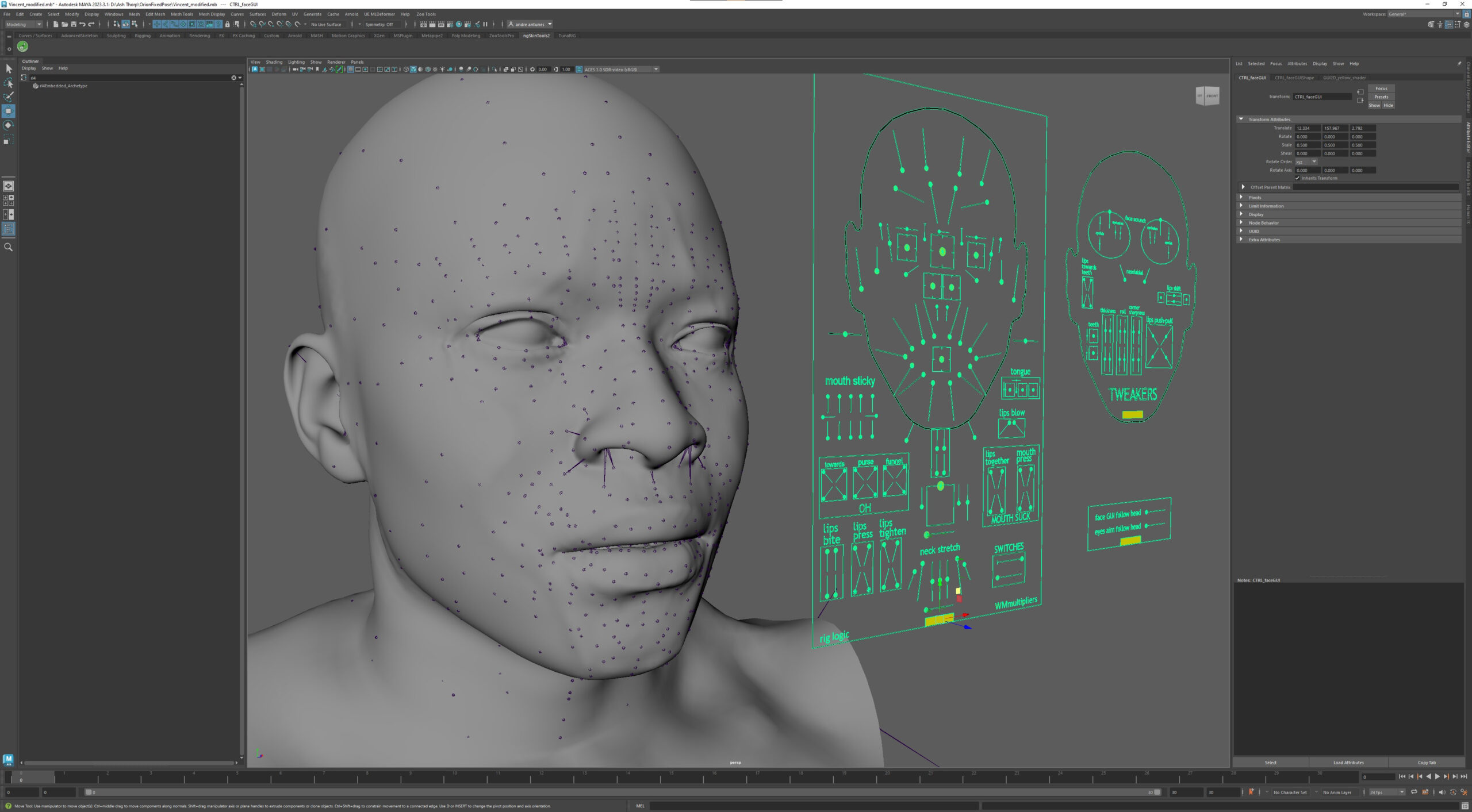1472x812 pixels.
Task: Click the IPR render icon
Action: pos(441,24)
